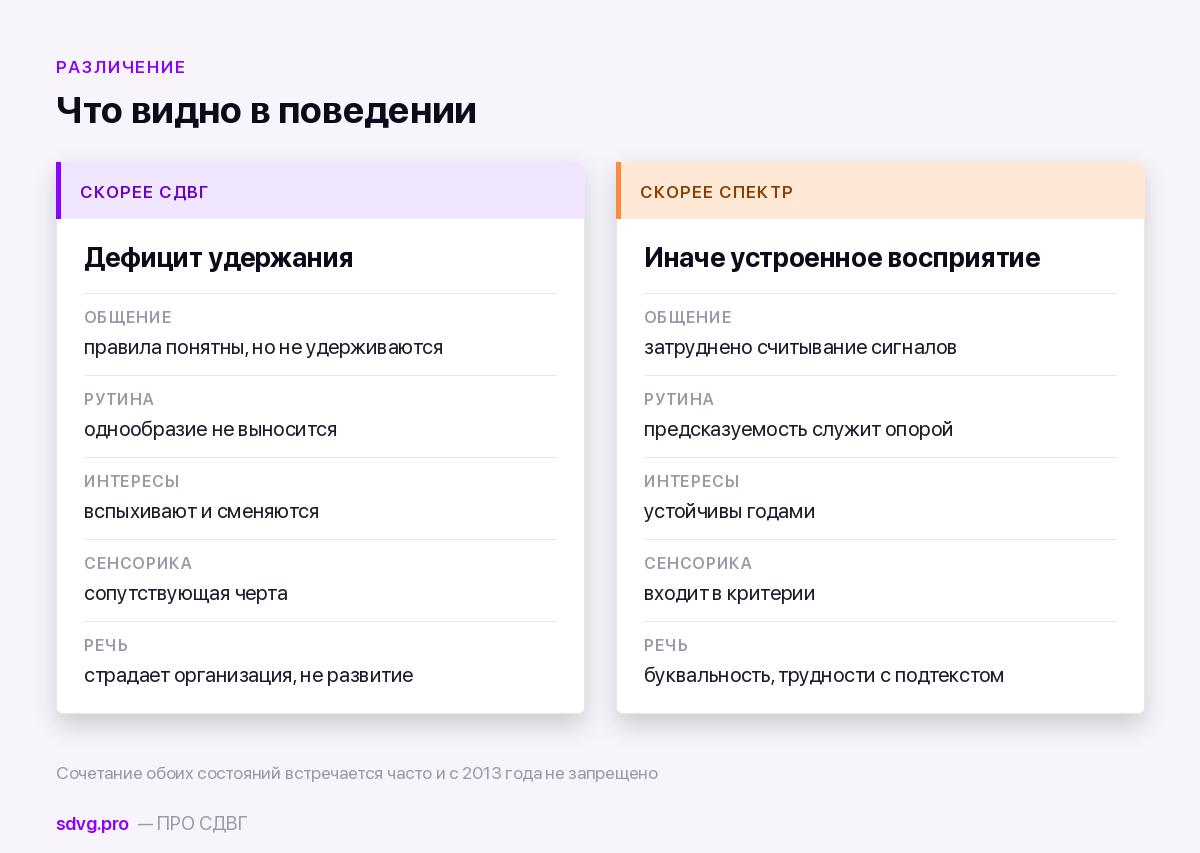Click 'правила понятны, но не удерживаются'
Viewport: 1200px width, 853px height.
pos(263,348)
